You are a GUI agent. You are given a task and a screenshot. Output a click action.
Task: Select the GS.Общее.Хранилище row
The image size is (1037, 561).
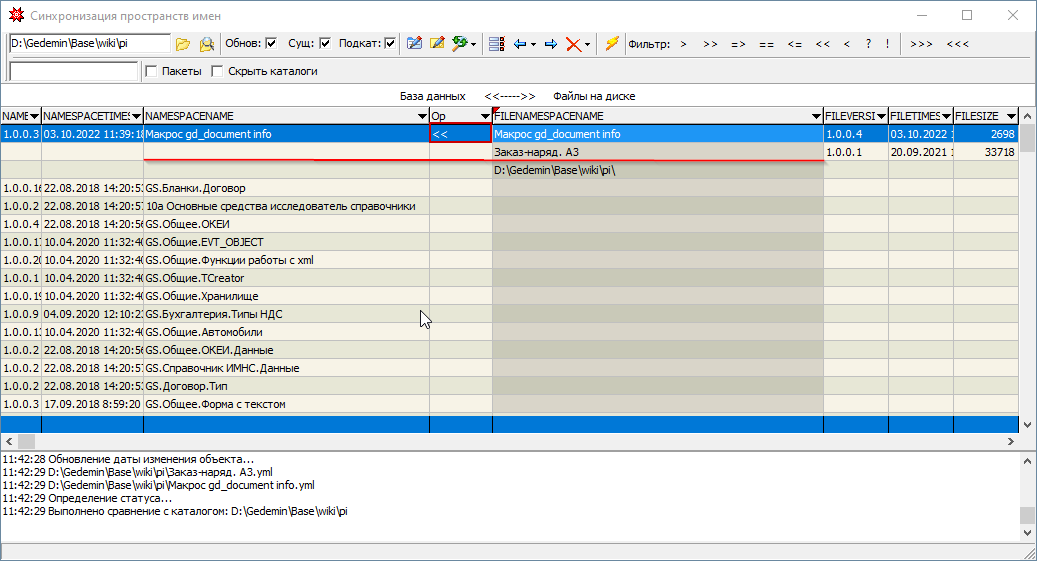pyautogui.click(x=201, y=296)
